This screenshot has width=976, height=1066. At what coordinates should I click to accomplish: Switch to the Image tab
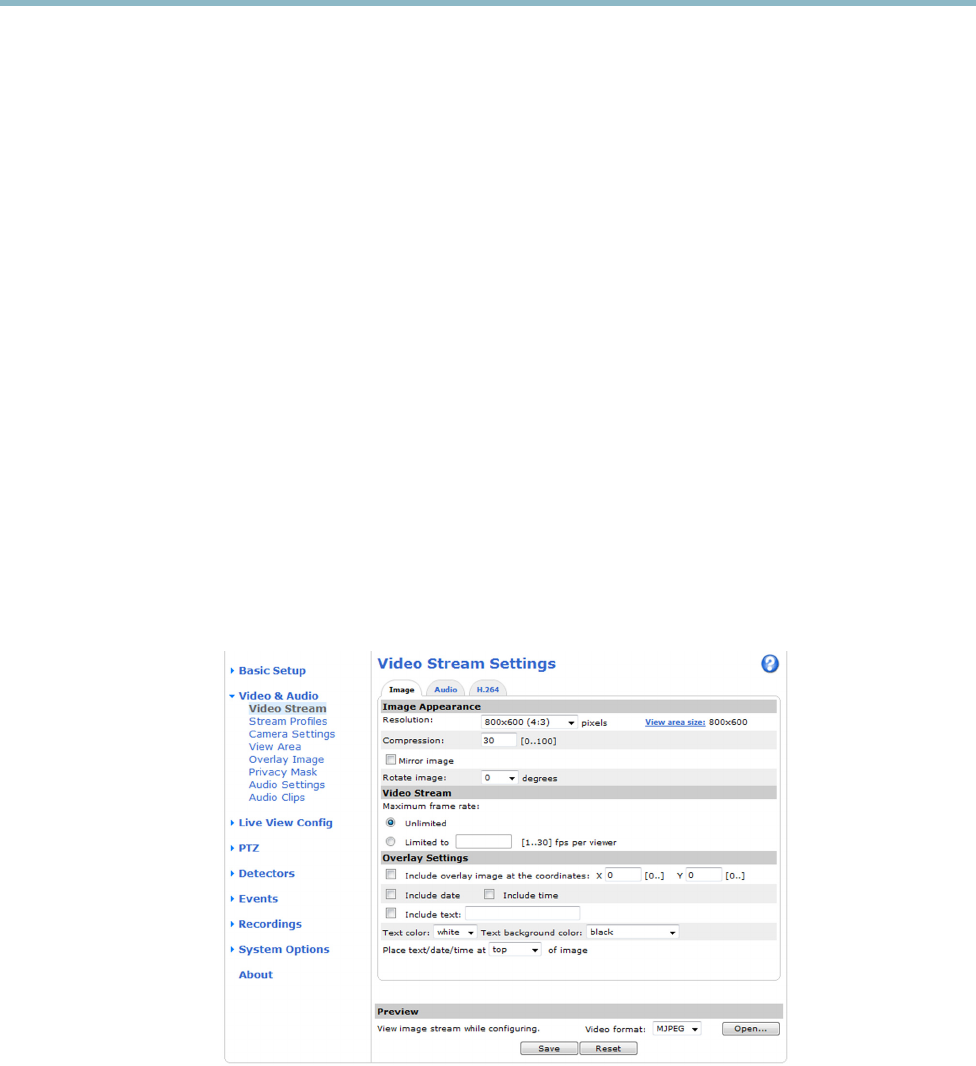tap(401, 689)
